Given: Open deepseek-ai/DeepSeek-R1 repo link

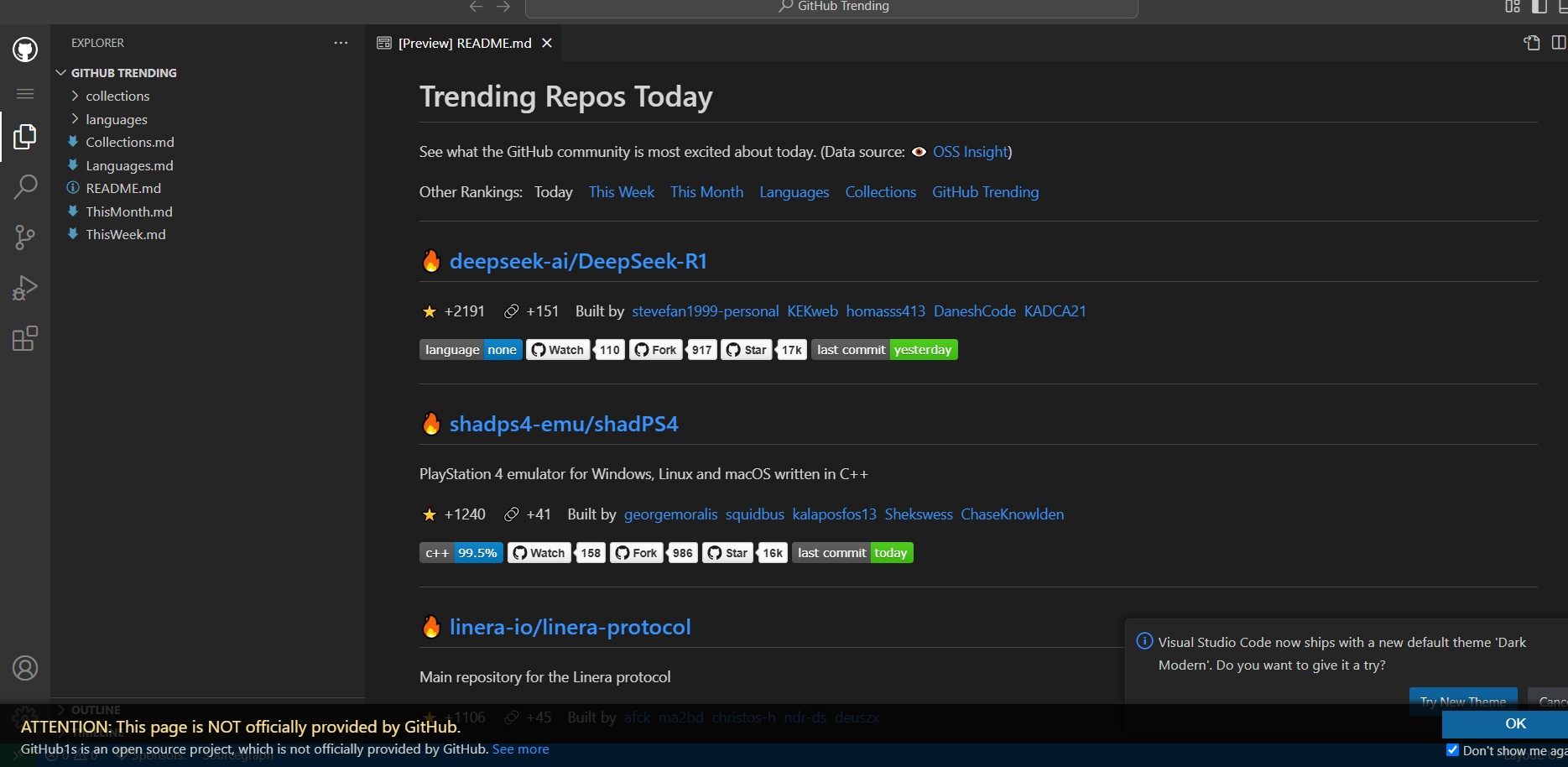Looking at the screenshot, I should (578, 261).
